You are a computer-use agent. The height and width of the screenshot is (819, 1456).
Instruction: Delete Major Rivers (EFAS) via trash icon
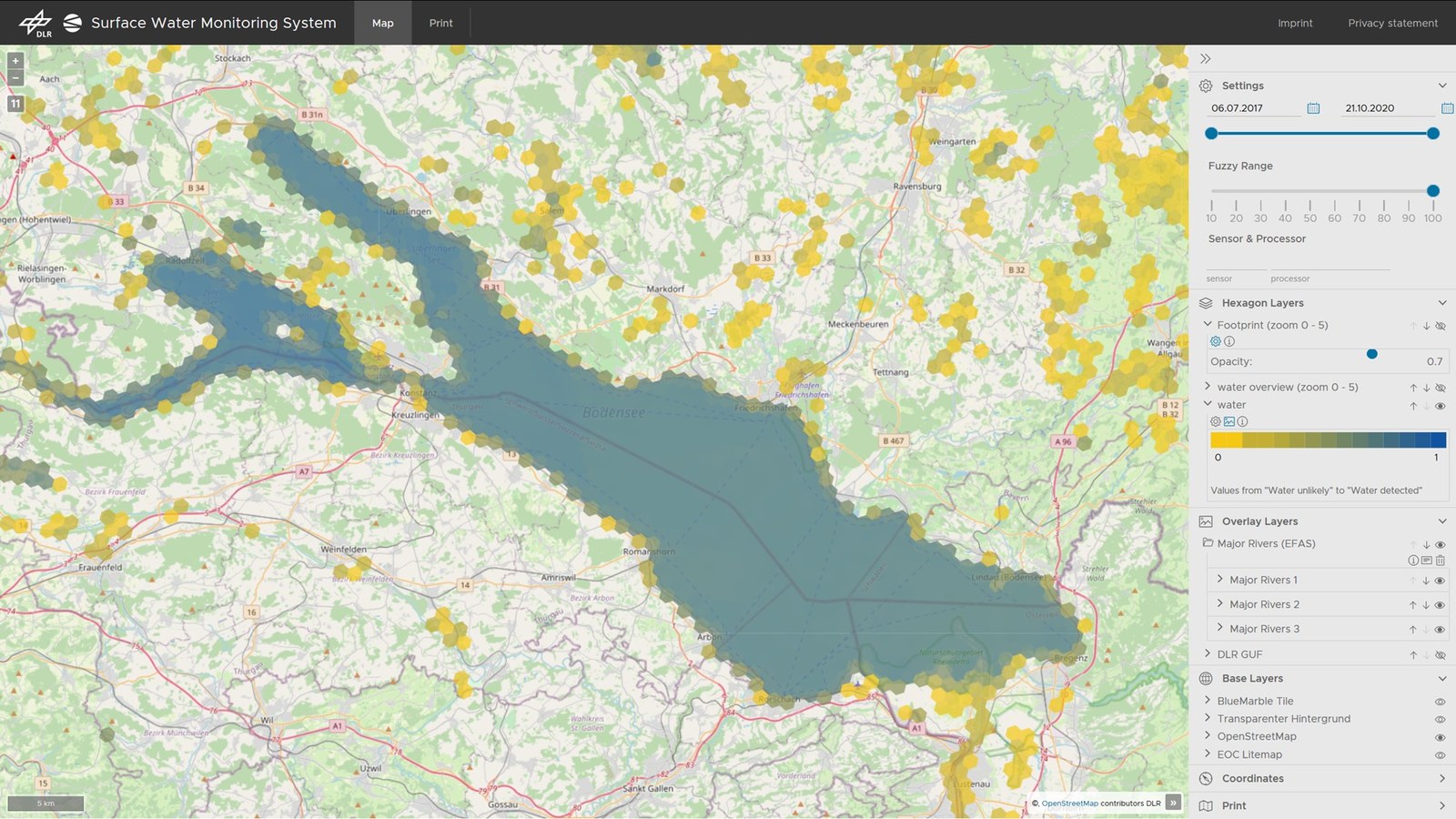click(x=1439, y=561)
